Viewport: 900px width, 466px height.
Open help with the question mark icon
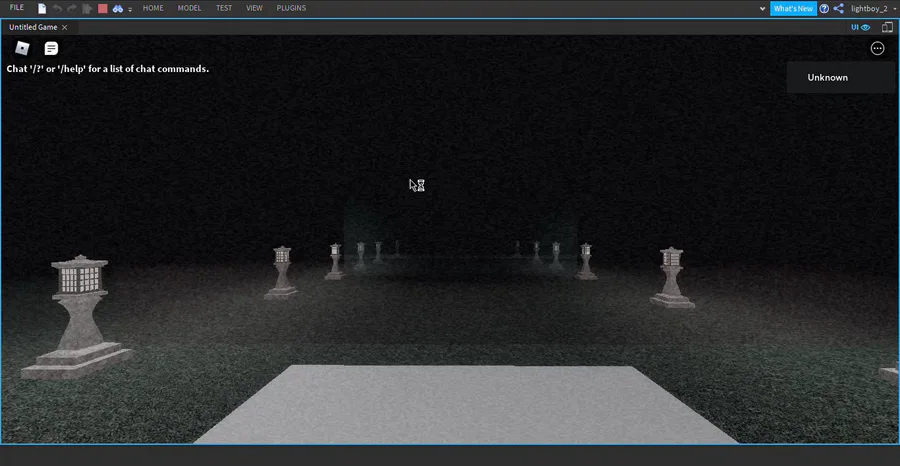(824, 9)
